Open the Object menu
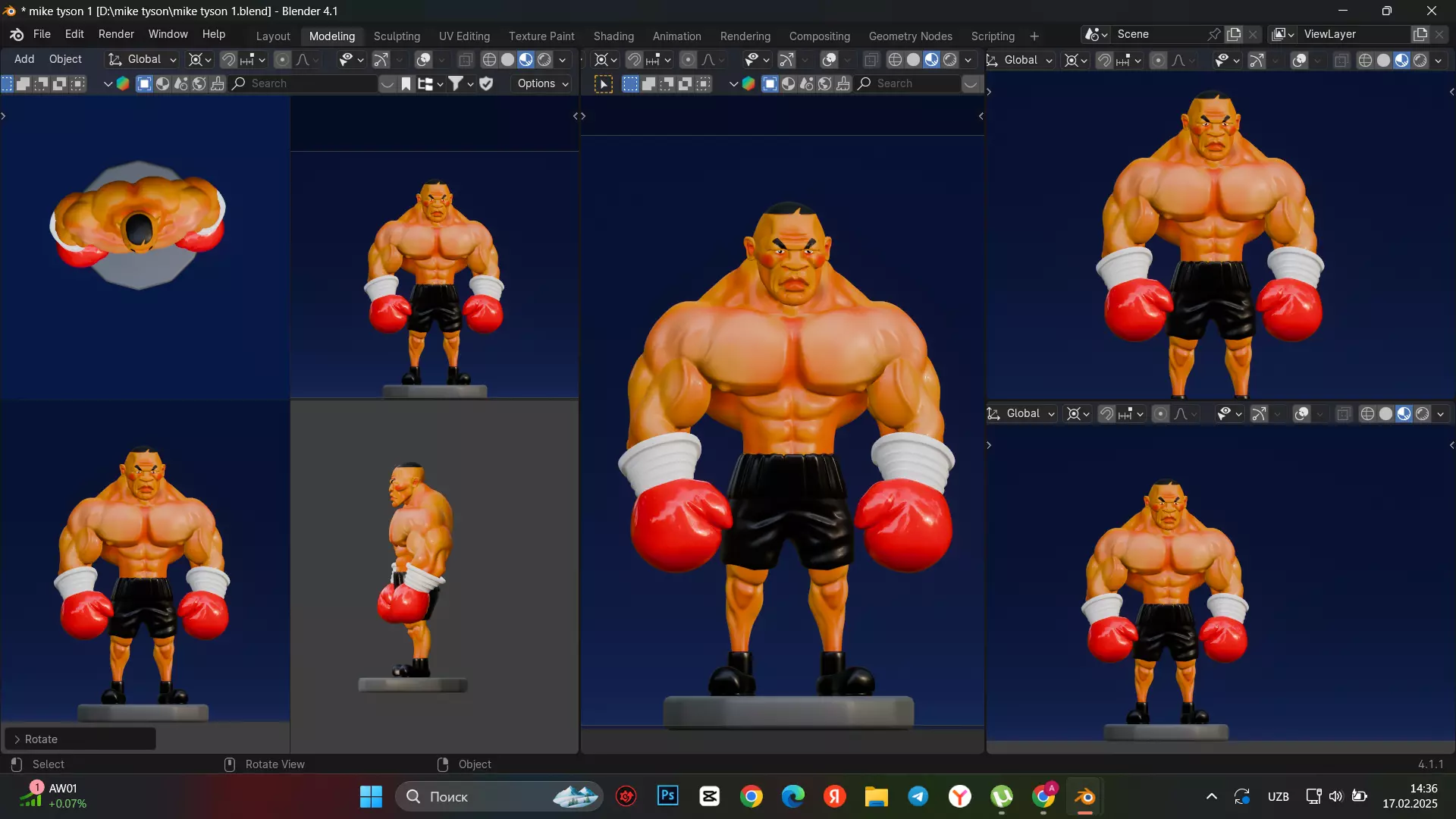The width and height of the screenshot is (1456, 819). click(65, 59)
